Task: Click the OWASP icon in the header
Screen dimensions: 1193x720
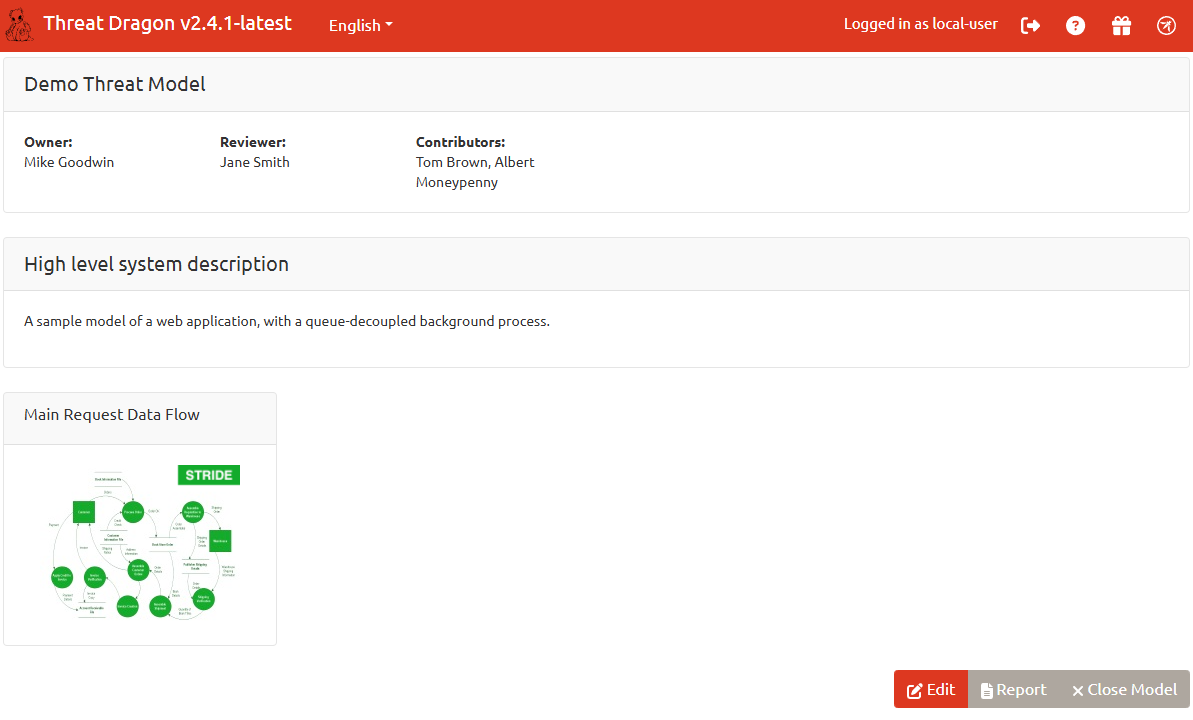Action: tap(1166, 26)
